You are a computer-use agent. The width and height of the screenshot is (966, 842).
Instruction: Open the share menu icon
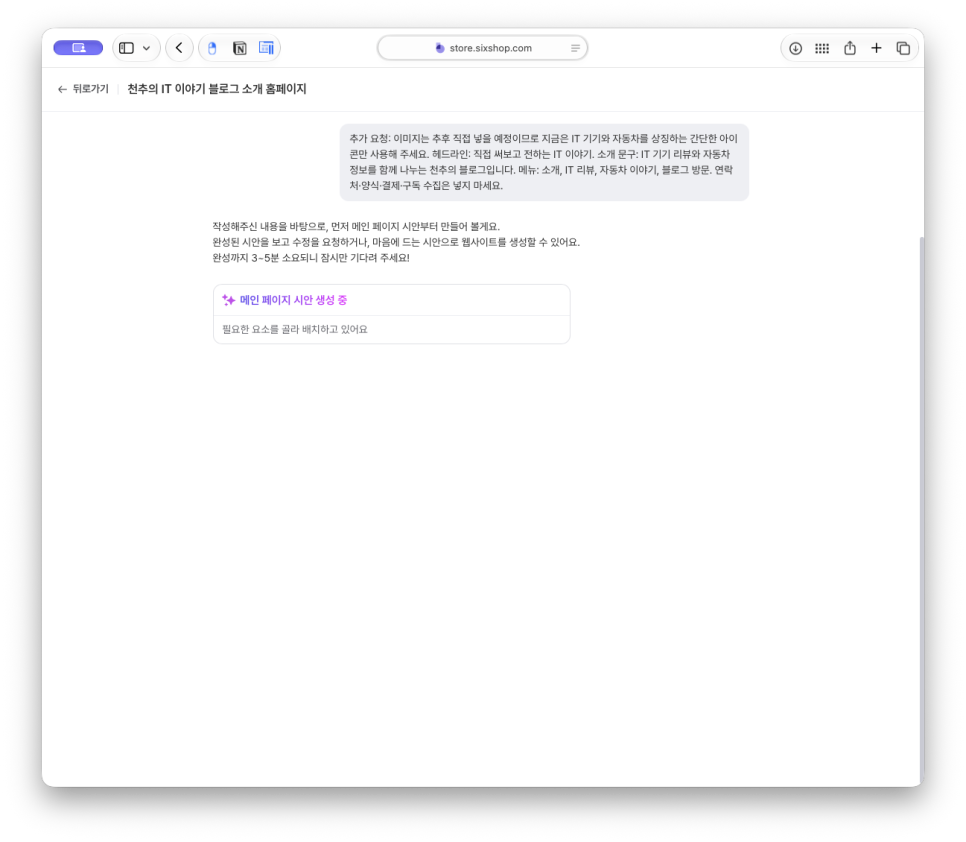point(850,48)
